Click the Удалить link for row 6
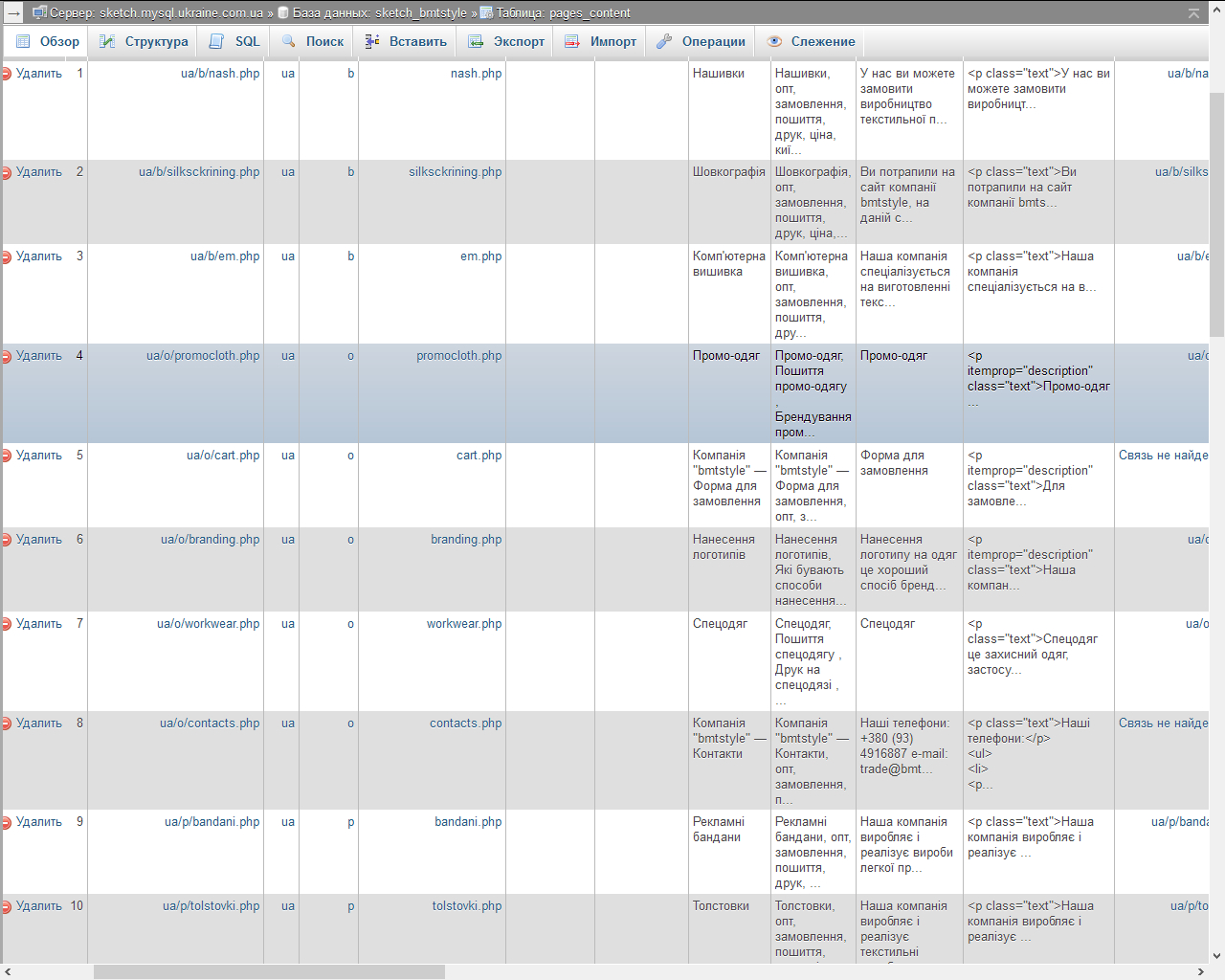Image resolution: width=1225 pixels, height=980 pixels. [x=38, y=540]
